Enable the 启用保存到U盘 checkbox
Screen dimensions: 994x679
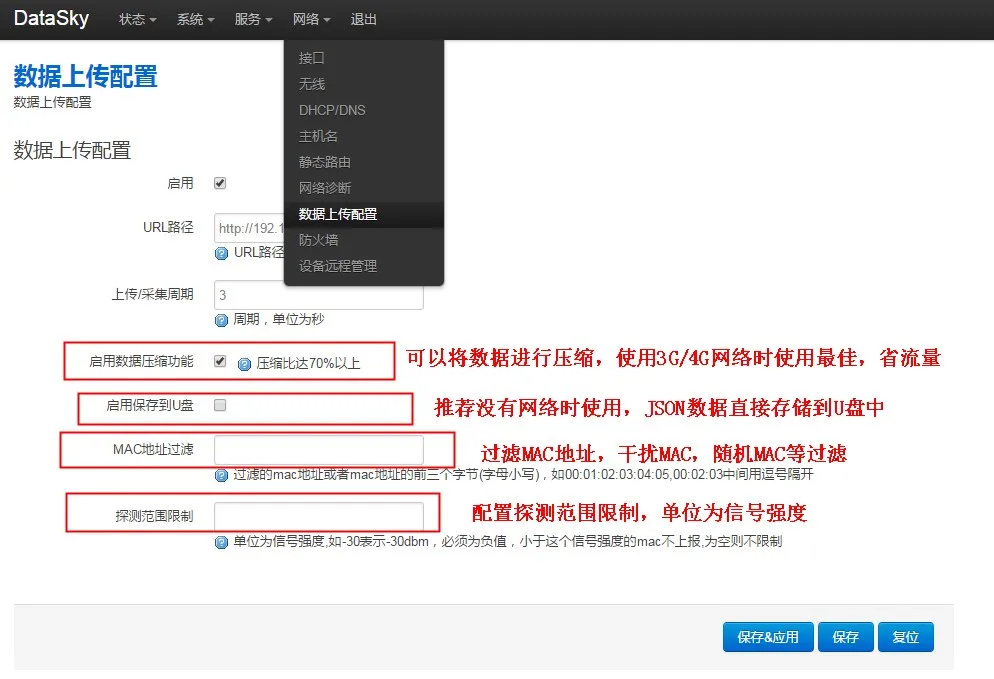coord(220,406)
